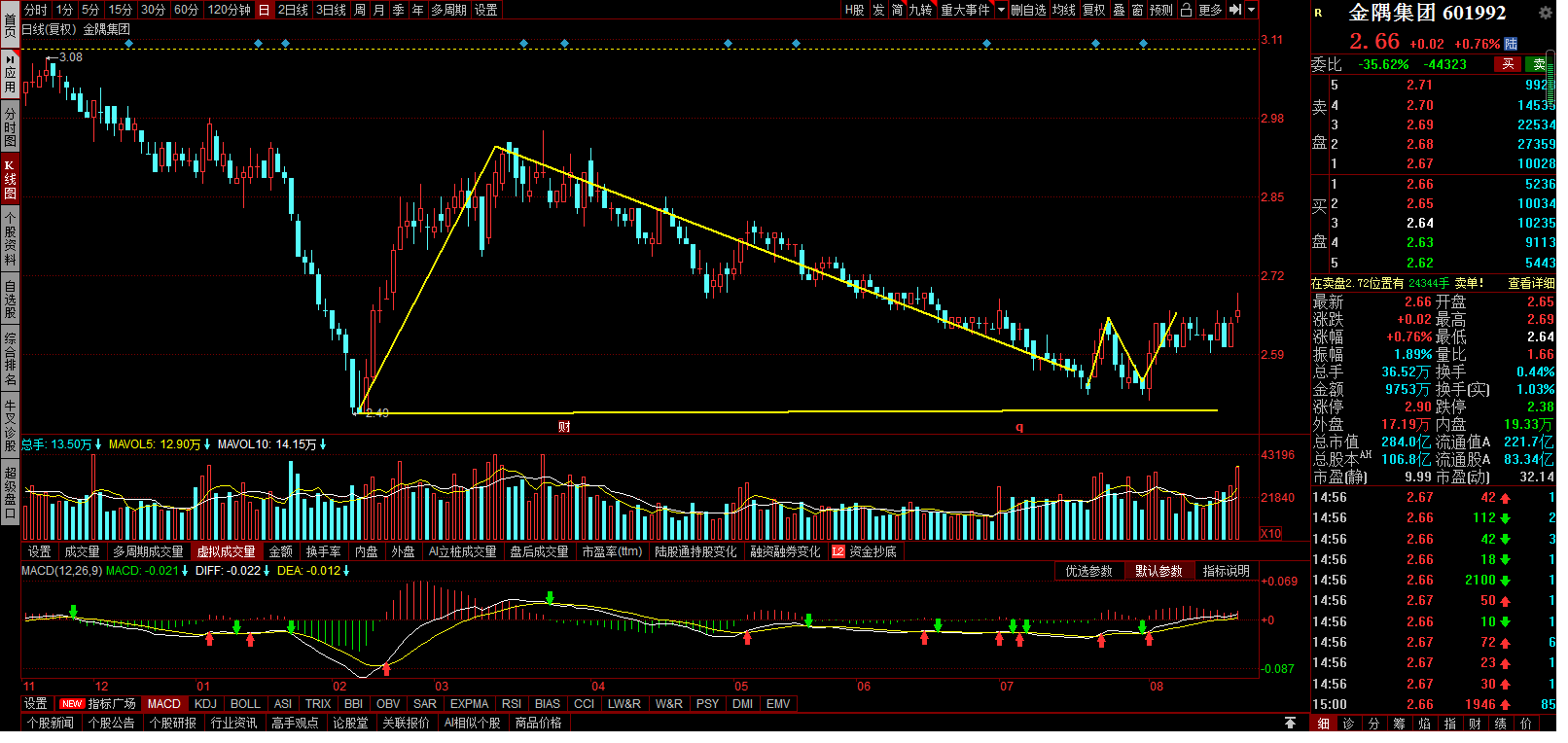The image size is (1568, 743).
Task: Click the 发 toolbar icon
Action: click(x=878, y=10)
